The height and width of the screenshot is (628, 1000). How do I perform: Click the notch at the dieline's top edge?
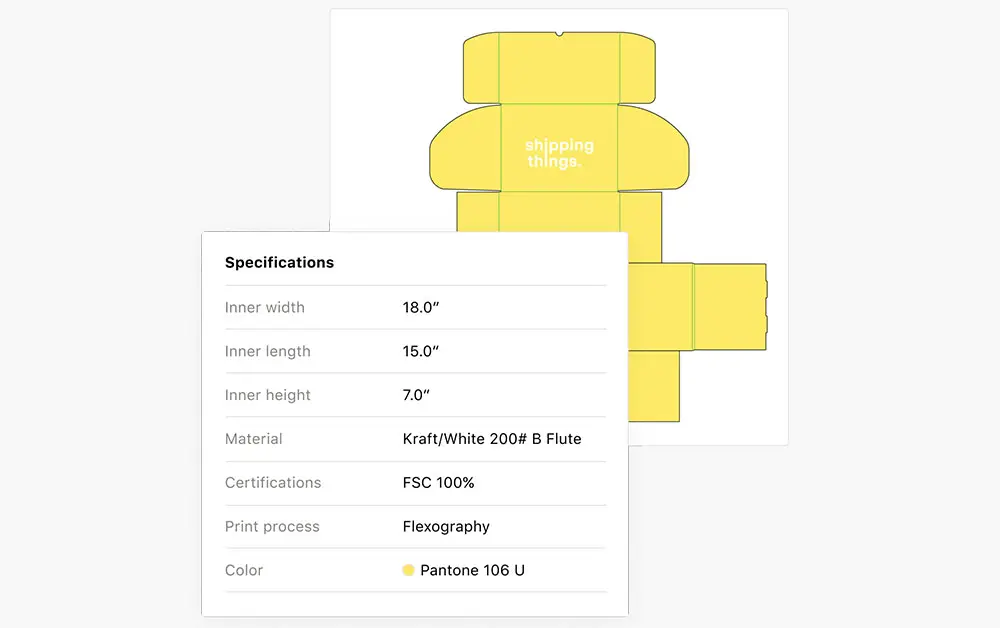point(560,35)
